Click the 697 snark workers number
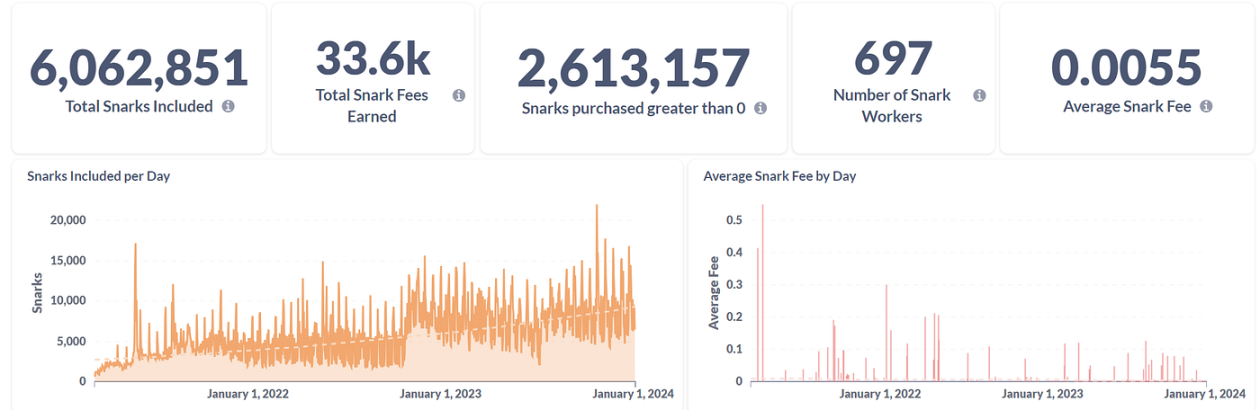 pyautogui.click(x=893, y=58)
